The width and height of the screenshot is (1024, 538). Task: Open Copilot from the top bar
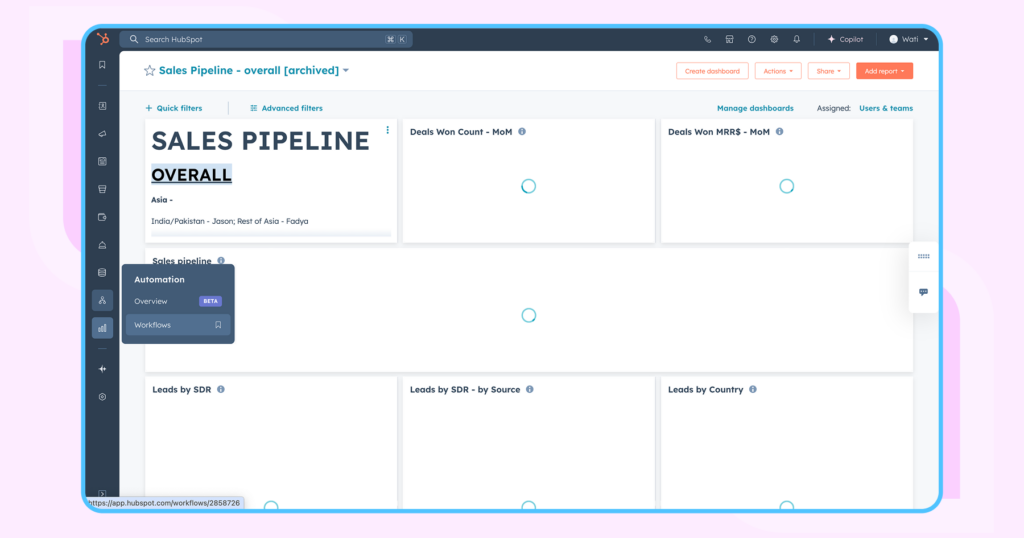click(845, 39)
